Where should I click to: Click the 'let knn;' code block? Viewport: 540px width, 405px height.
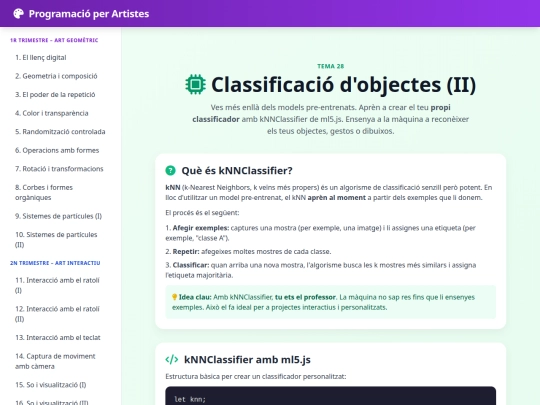click(x=331, y=396)
